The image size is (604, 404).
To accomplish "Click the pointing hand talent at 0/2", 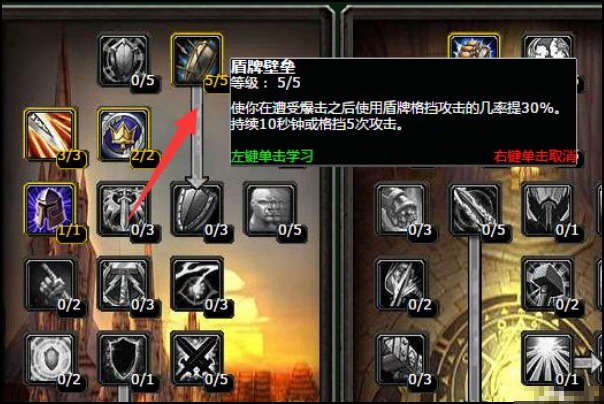I will (x=50, y=284).
